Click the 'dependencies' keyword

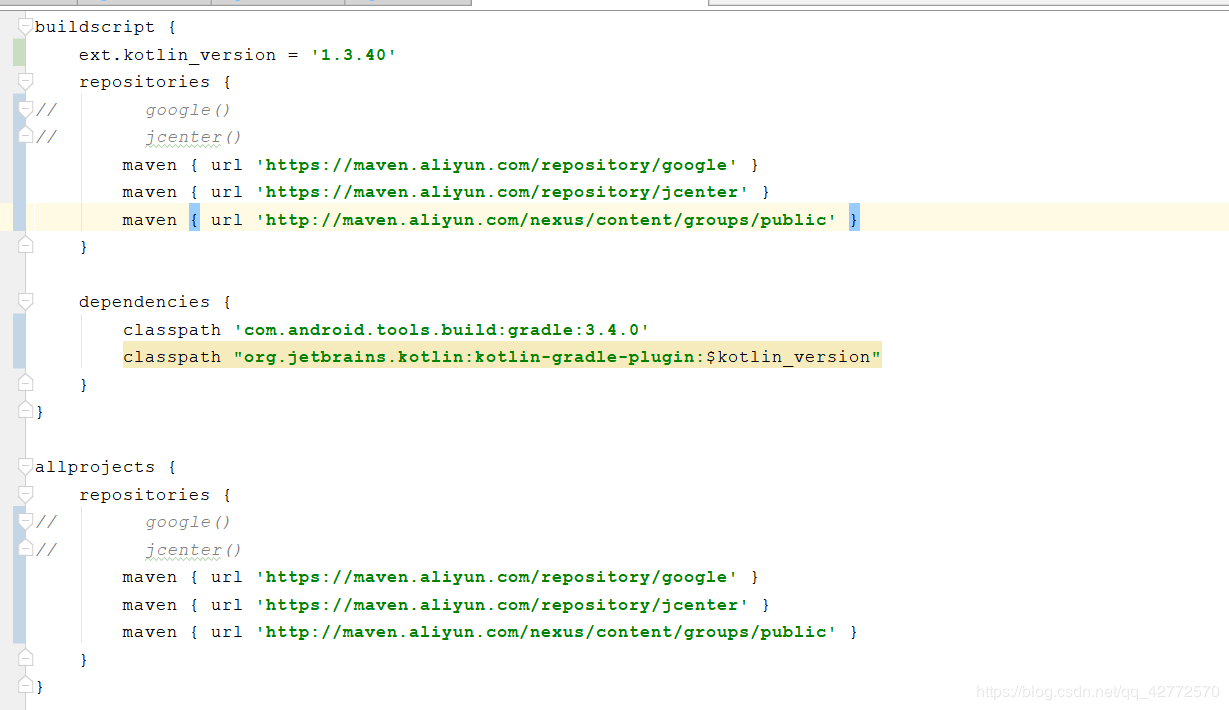(x=144, y=302)
